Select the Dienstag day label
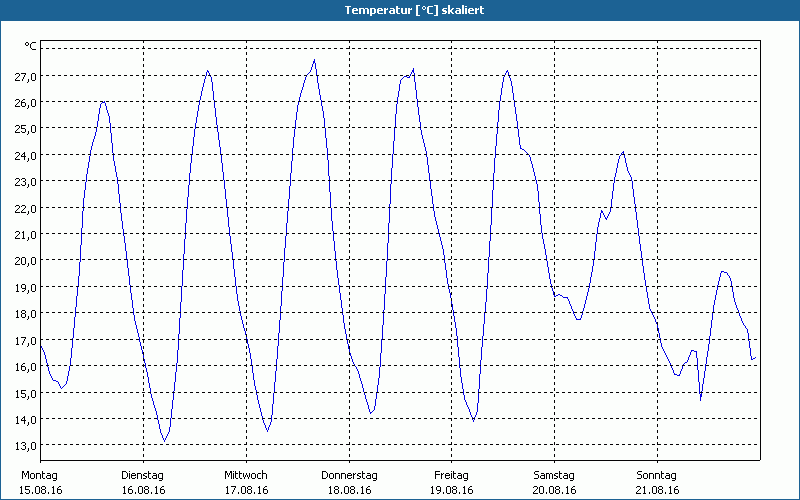The image size is (800, 500). pyautogui.click(x=142, y=475)
